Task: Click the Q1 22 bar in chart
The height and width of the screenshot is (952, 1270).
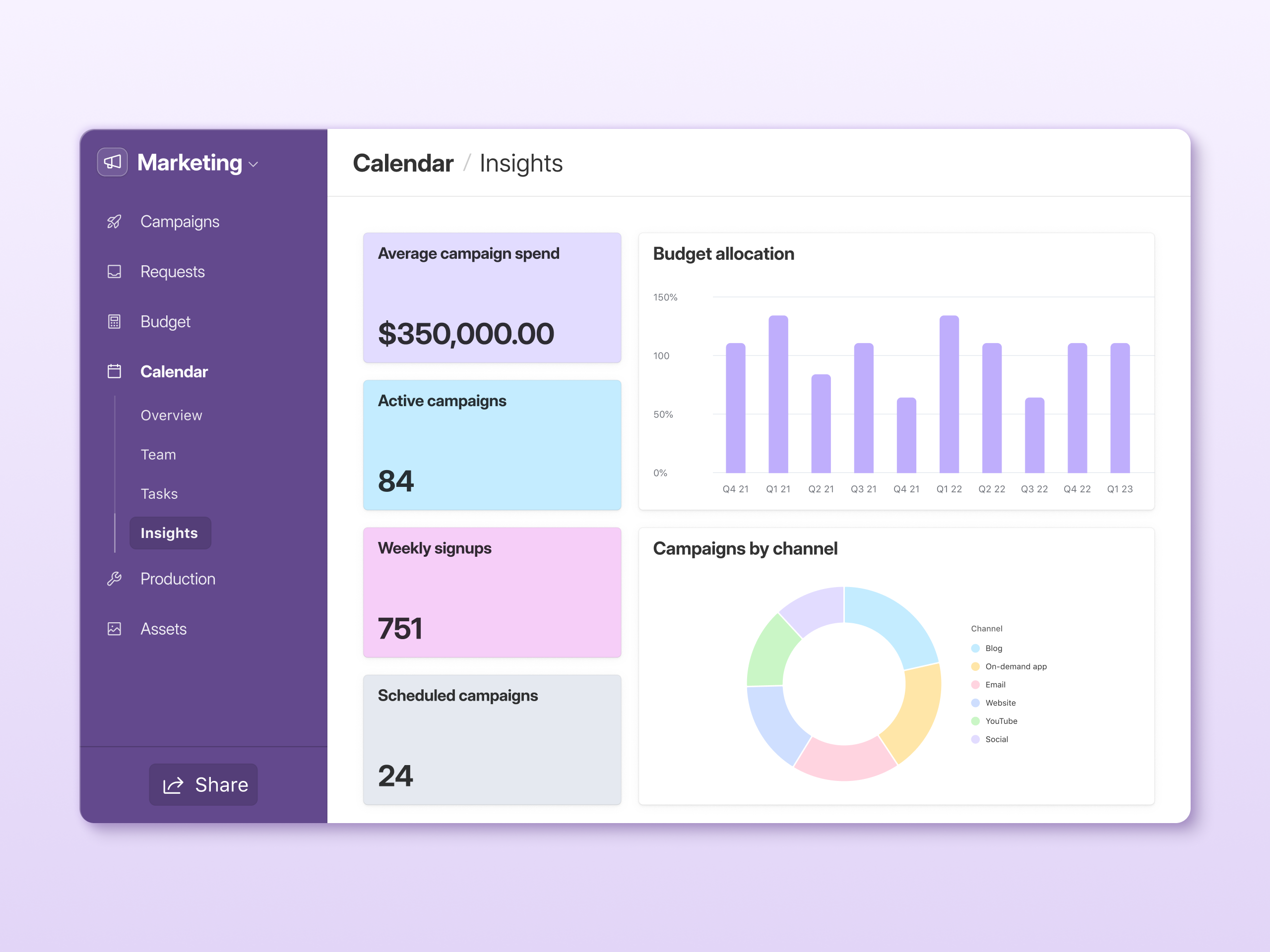Action: coord(949,394)
